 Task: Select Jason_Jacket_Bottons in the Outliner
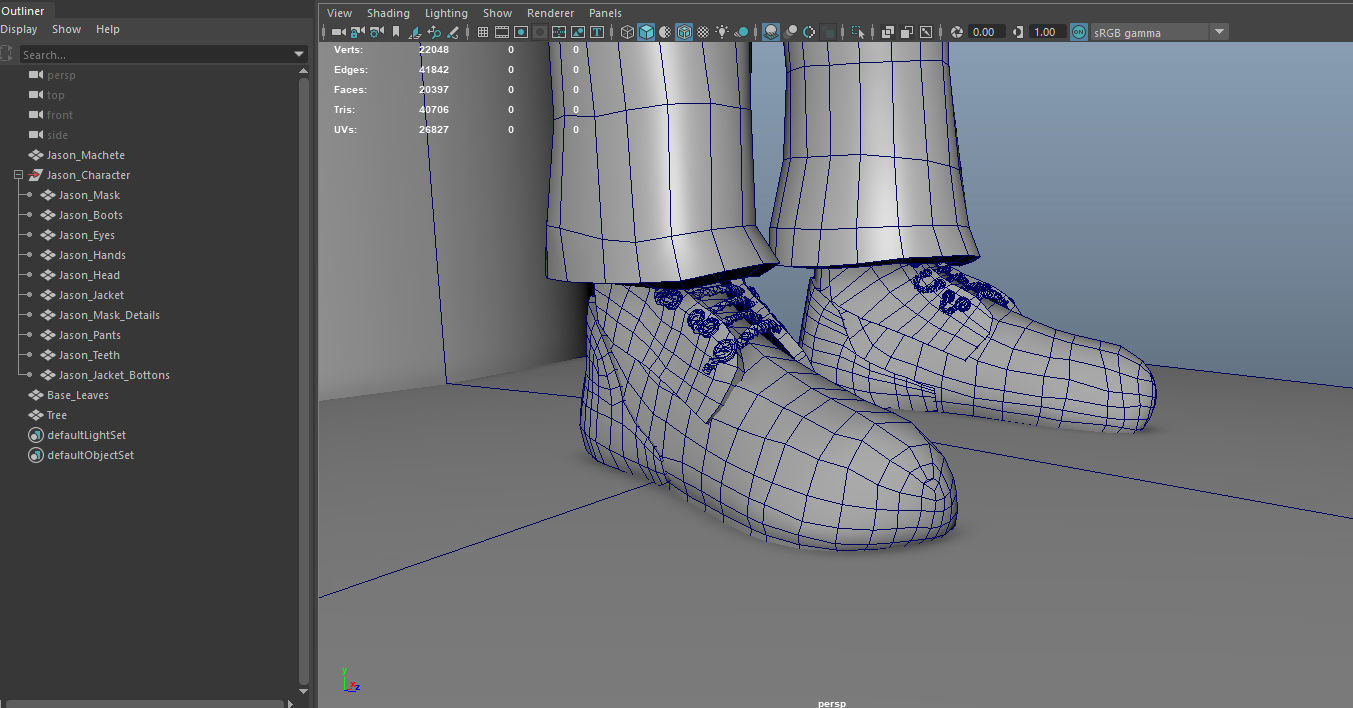(x=114, y=375)
